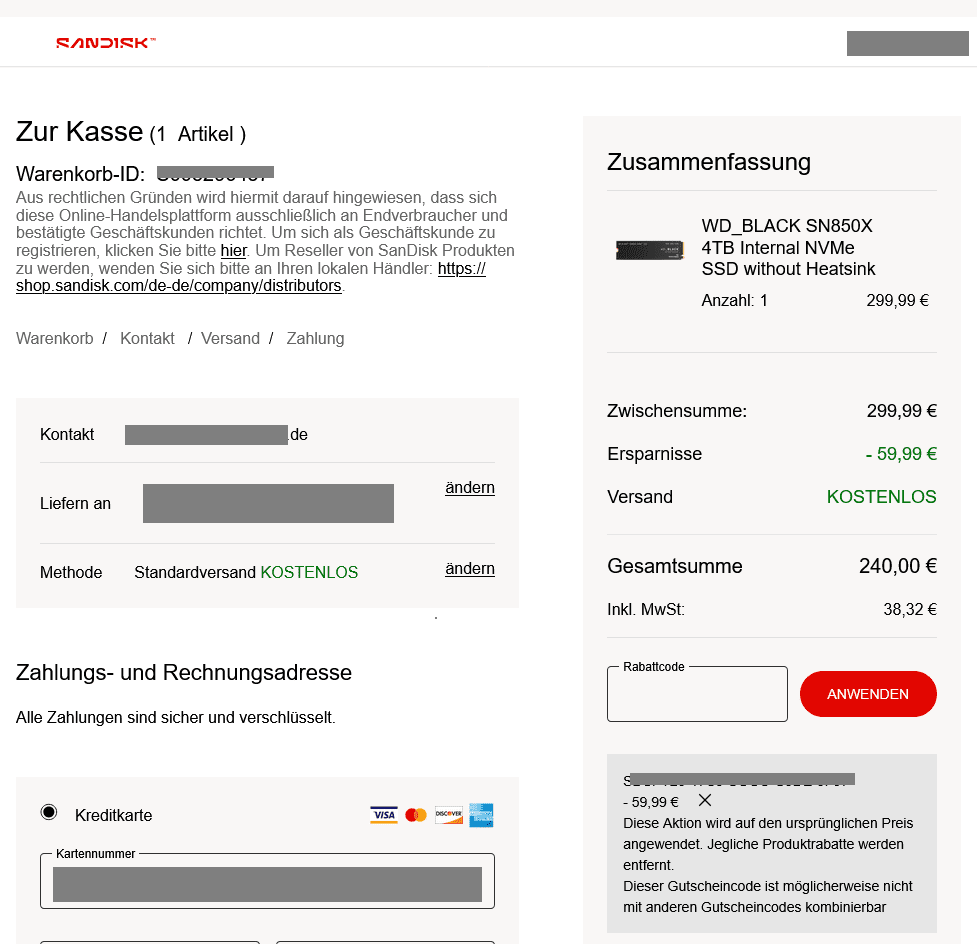Screen dimensions: 977x944
Task: Click Standardversand KOSTENLOS method text
Action: pos(246,572)
